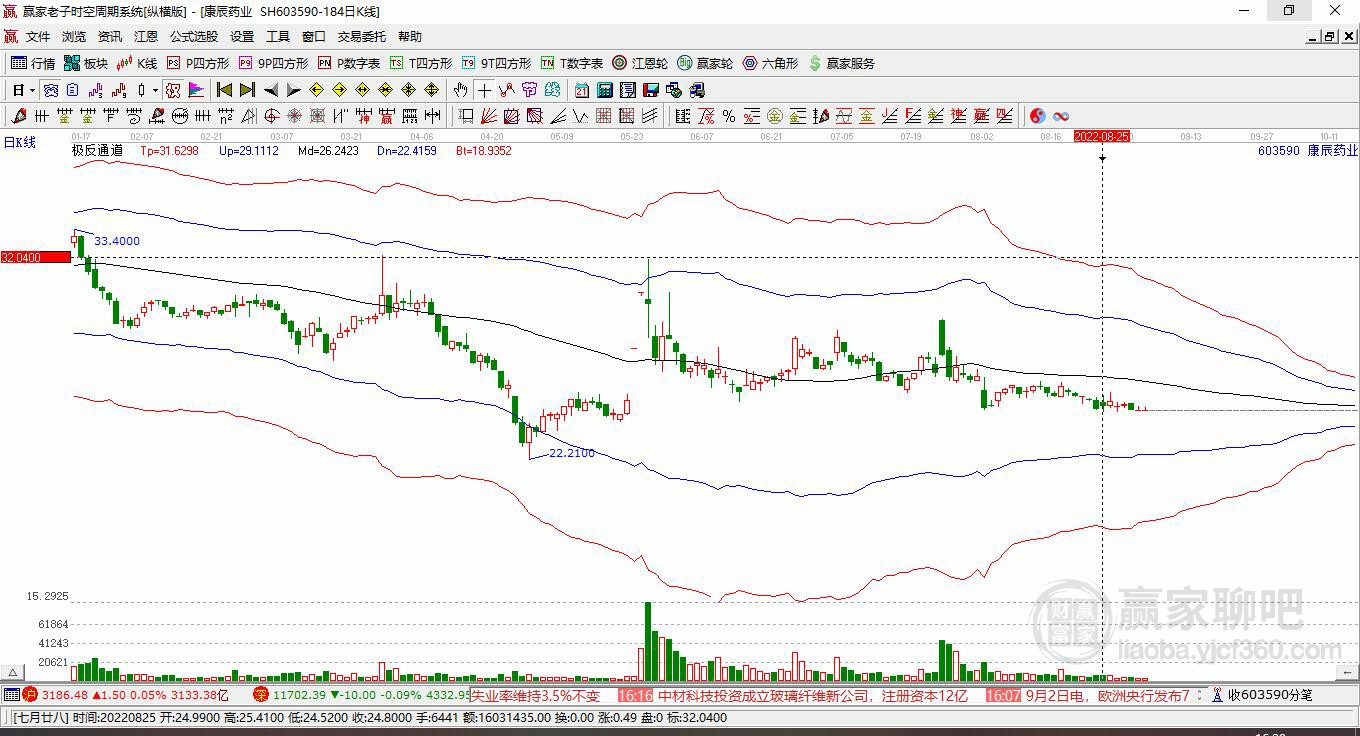This screenshot has height=736, width=1360.
Task: Open the 9P四方形 tool
Action: tap(273, 63)
